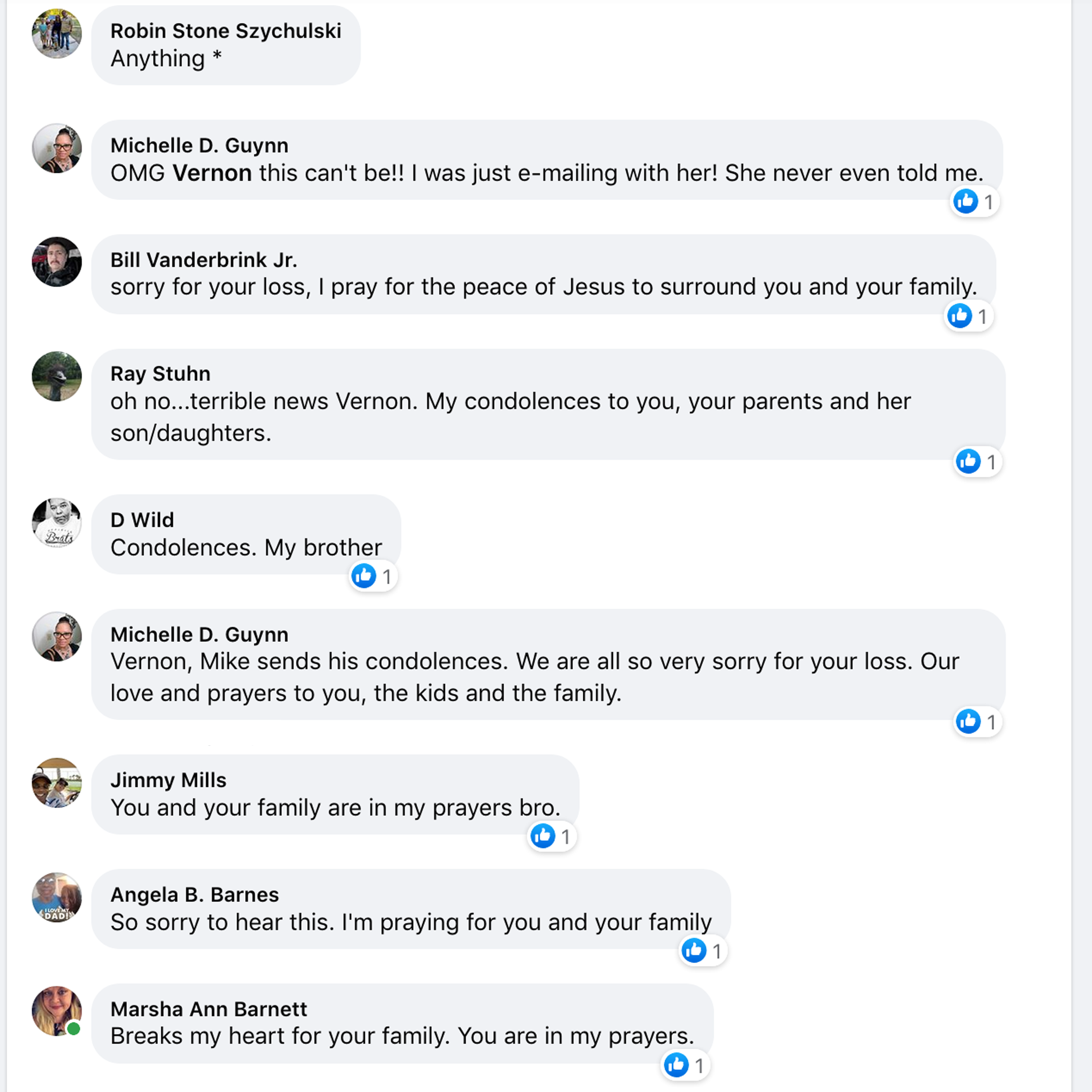The image size is (1092, 1092).
Task: Click the Ray Stuhn name link
Action: coord(160,374)
